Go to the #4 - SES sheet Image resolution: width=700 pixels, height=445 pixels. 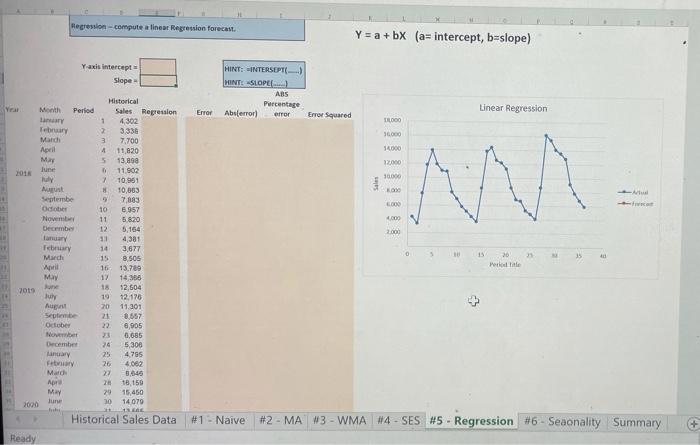point(398,420)
